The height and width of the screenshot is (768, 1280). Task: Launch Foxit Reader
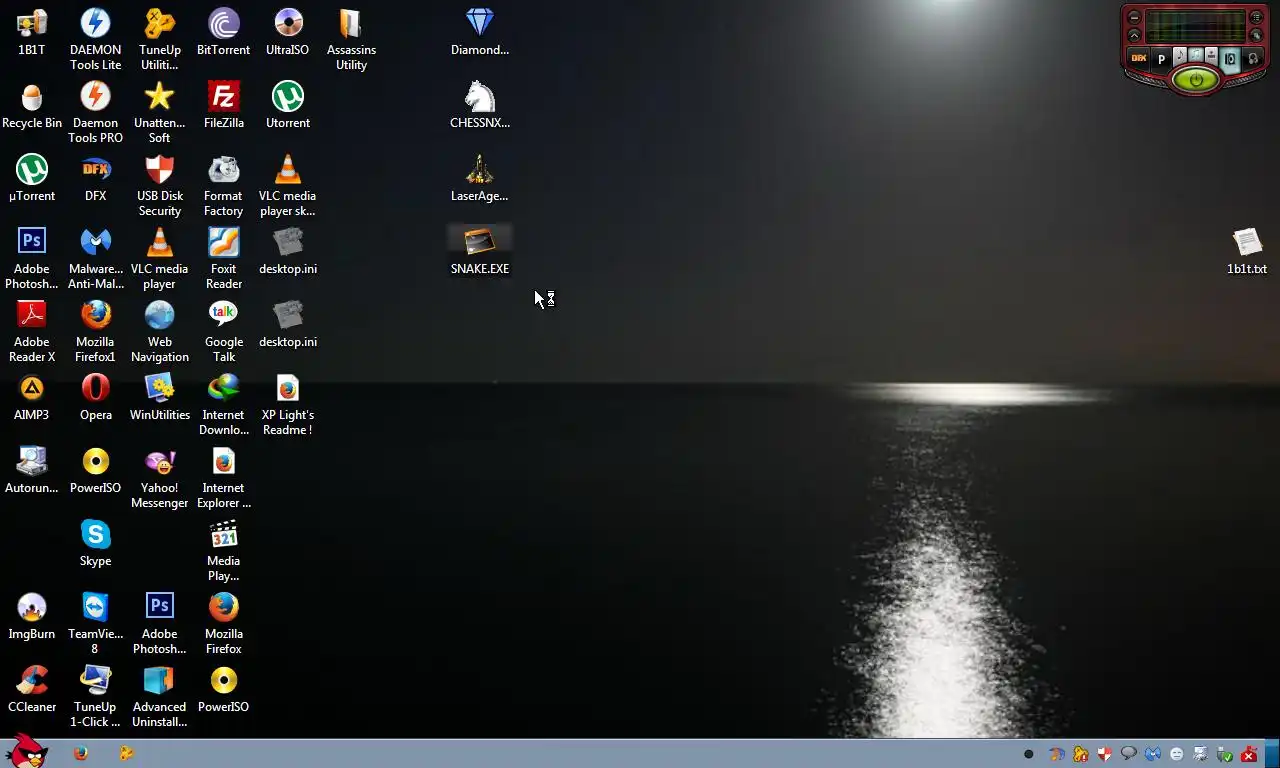tap(223, 258)
